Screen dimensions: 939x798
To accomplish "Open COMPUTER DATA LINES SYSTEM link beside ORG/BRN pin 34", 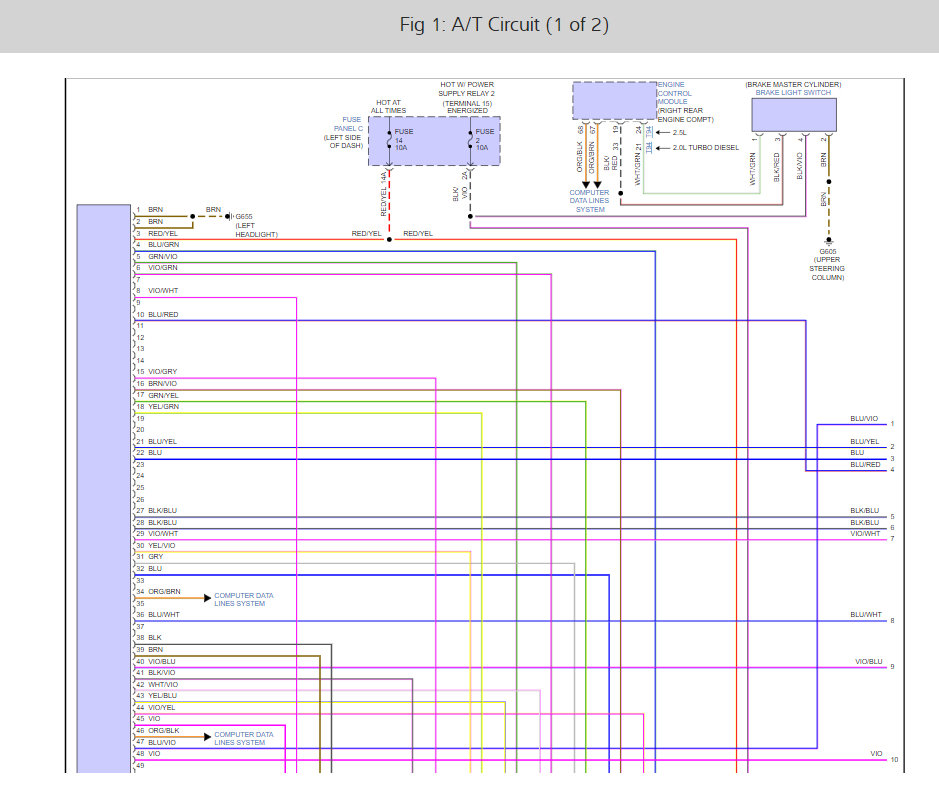I will click(244, 599).
